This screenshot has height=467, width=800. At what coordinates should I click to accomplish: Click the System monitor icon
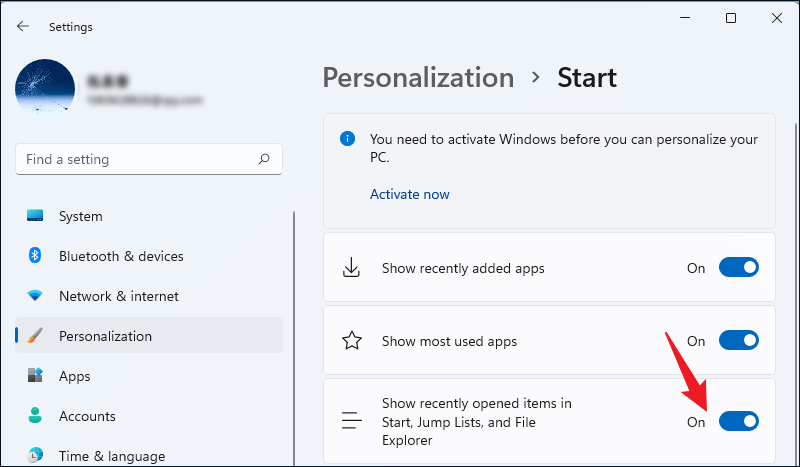pos(35,215)
